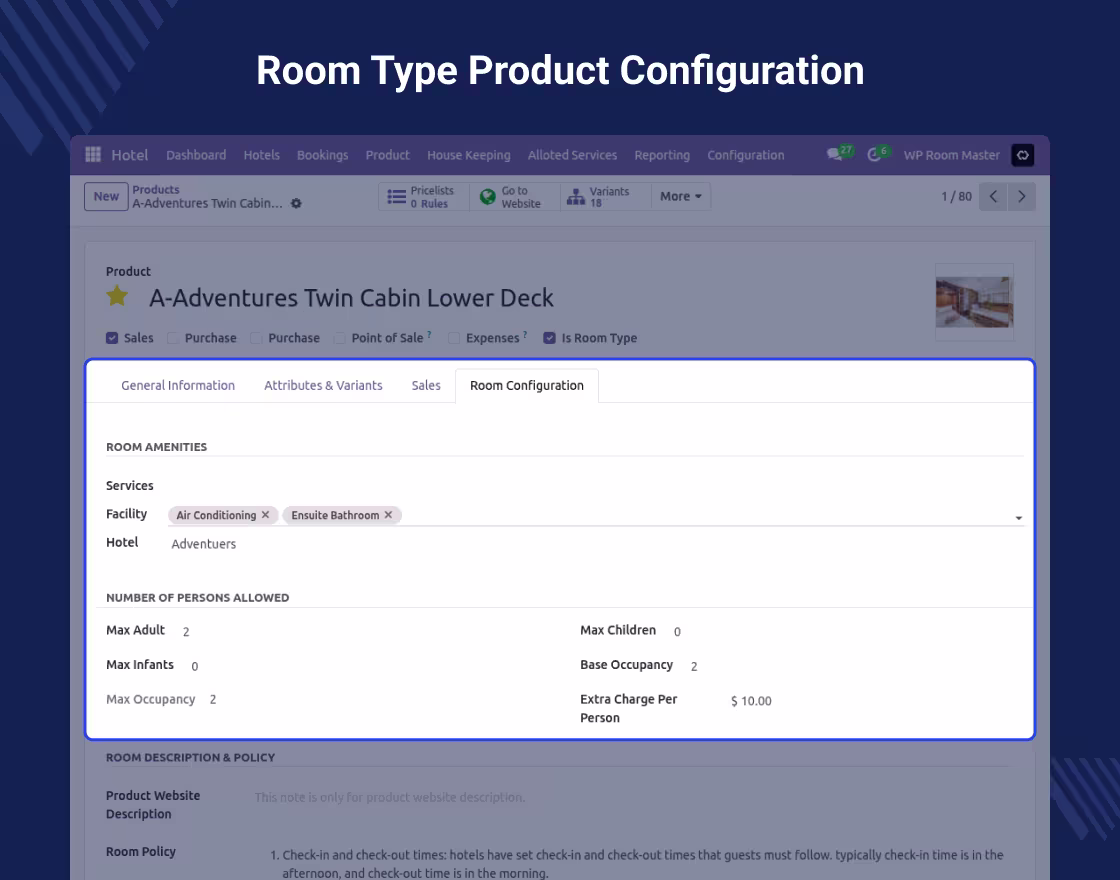The height and width of the screenshot is (880, 1120).
Task: Open the Products breadcrumb link
Action: (156, 189)
